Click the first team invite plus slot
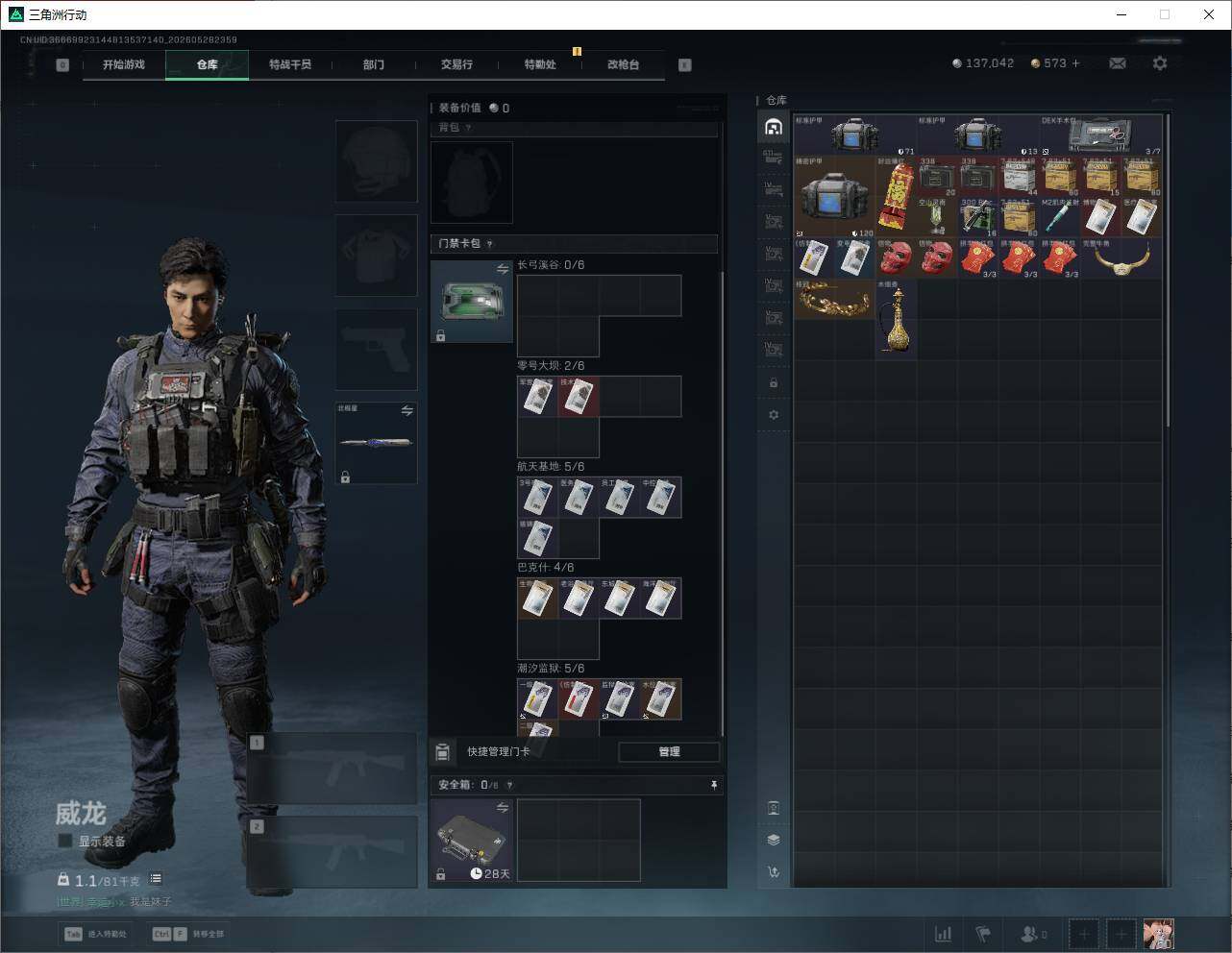 [x=1084, y=934]
